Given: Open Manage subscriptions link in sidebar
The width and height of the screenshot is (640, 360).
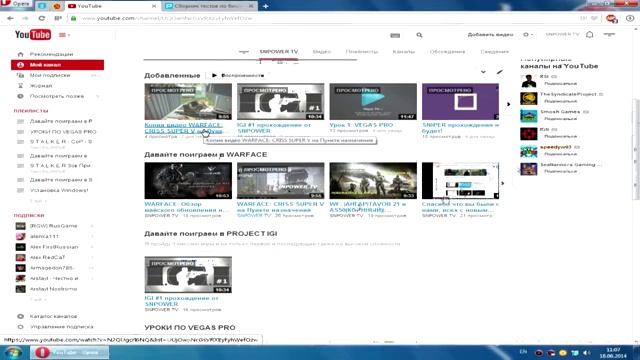Looking at the screenshot, I should tap(61, 327).
